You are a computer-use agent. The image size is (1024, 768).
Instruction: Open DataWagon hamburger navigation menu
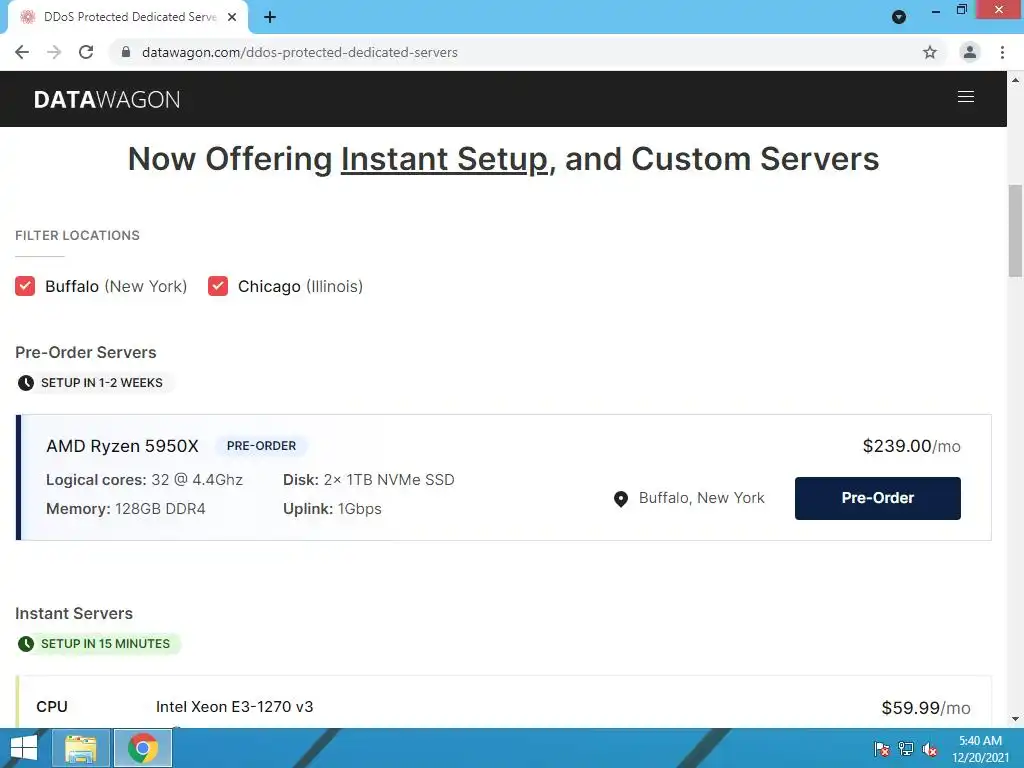coord(965,97)
